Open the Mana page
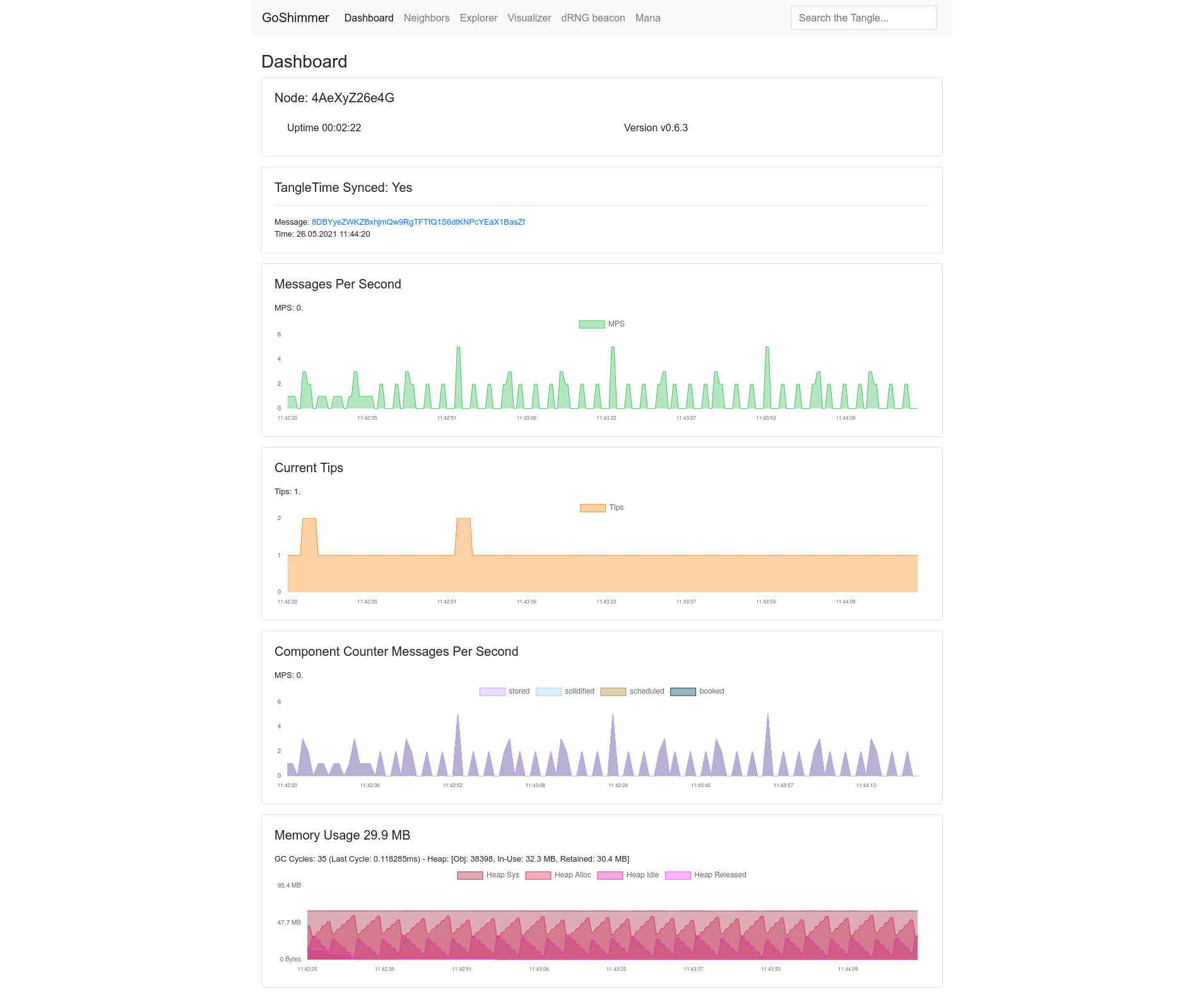Screen dimensions: 1204x998 click(647, 18)
